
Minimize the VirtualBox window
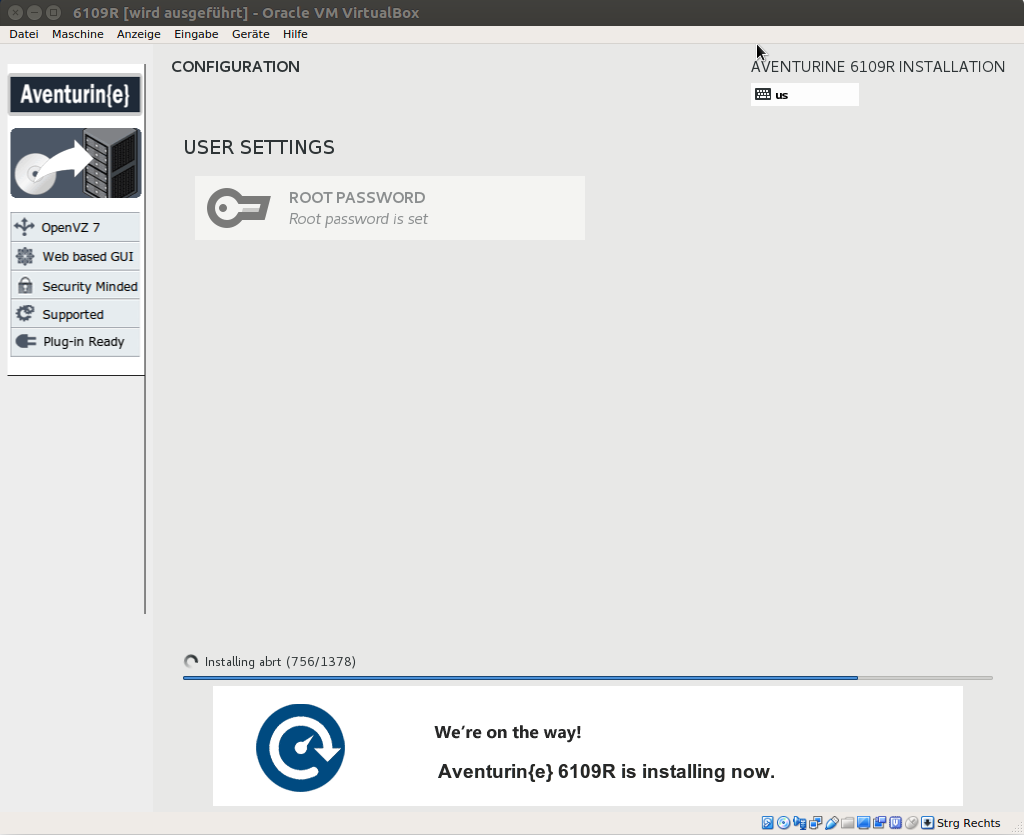(x=35, y=12)
